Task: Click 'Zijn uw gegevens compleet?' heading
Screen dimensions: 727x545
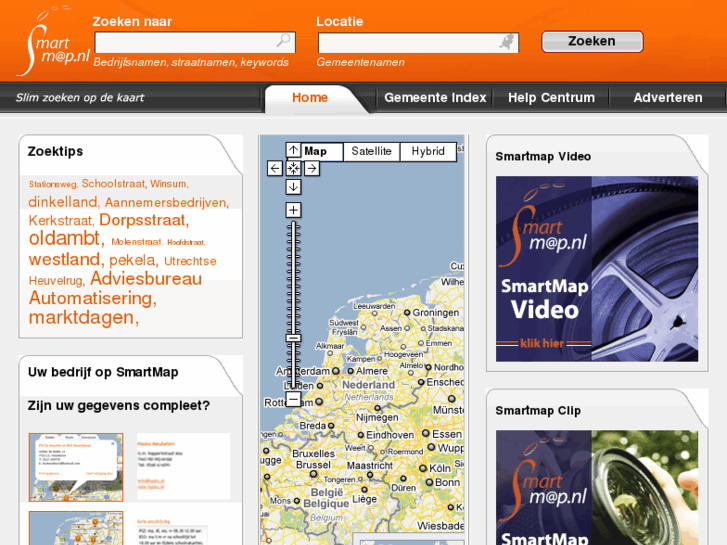Action: [119, 406]
